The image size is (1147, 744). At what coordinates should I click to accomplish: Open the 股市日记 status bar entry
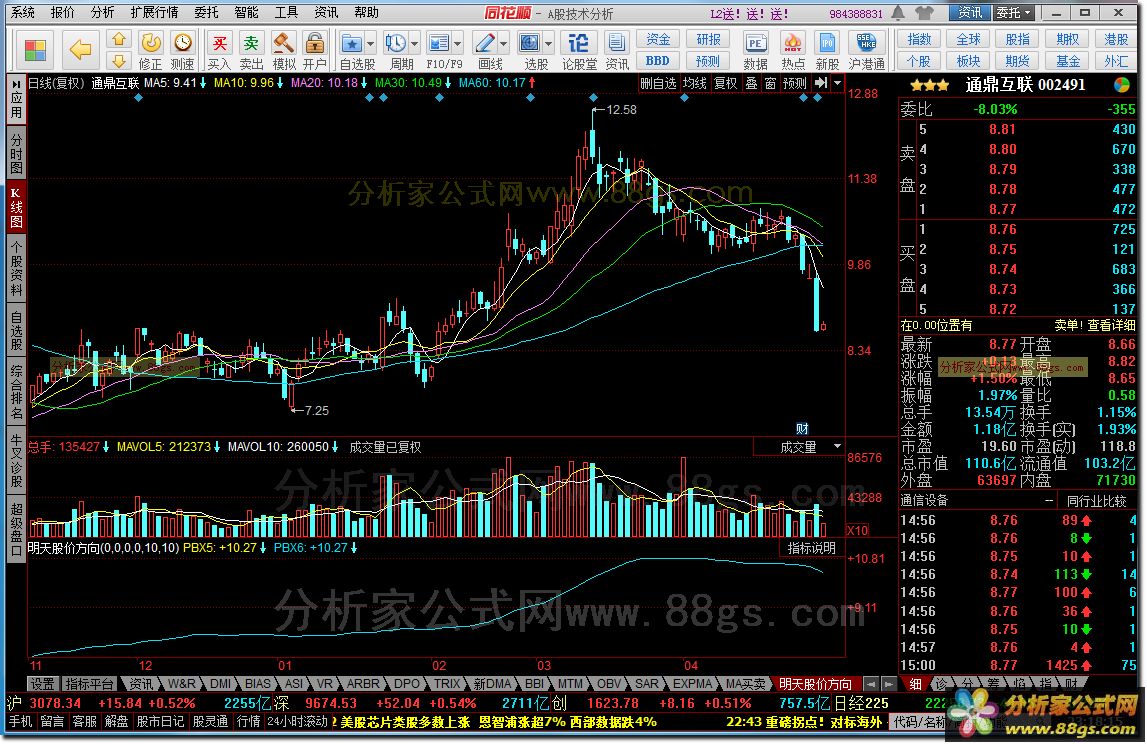click(x=160, y=722)
